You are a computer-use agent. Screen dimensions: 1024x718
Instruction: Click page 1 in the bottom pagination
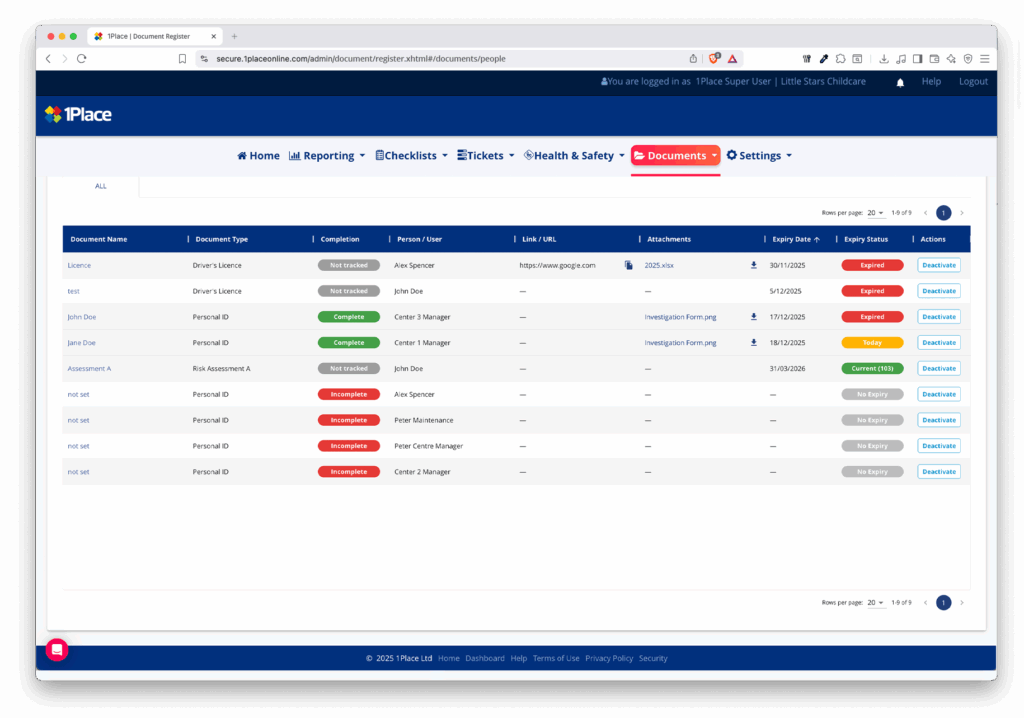[x=943, y=602]
